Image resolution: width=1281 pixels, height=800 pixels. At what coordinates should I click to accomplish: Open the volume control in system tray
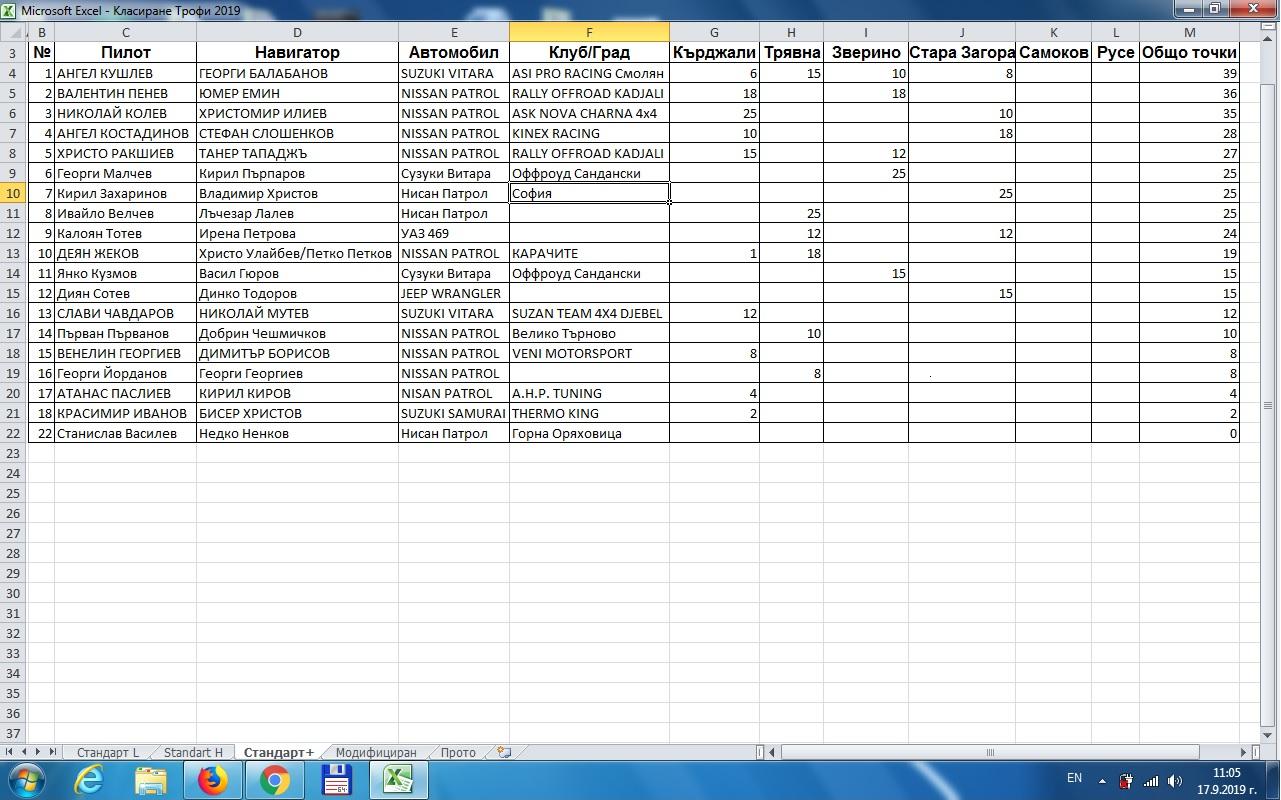pos(1175,780)
